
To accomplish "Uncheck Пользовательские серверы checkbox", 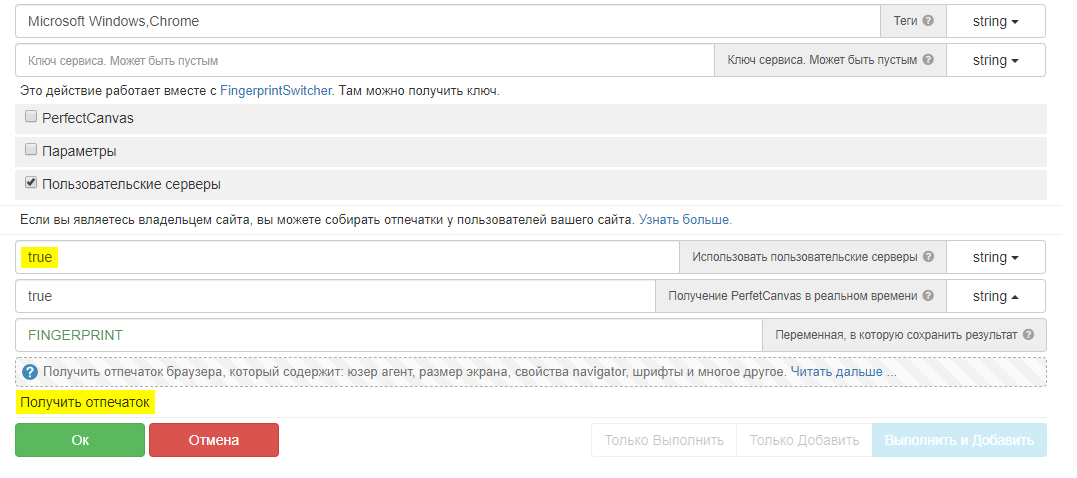I will click(x=31, y=184).
